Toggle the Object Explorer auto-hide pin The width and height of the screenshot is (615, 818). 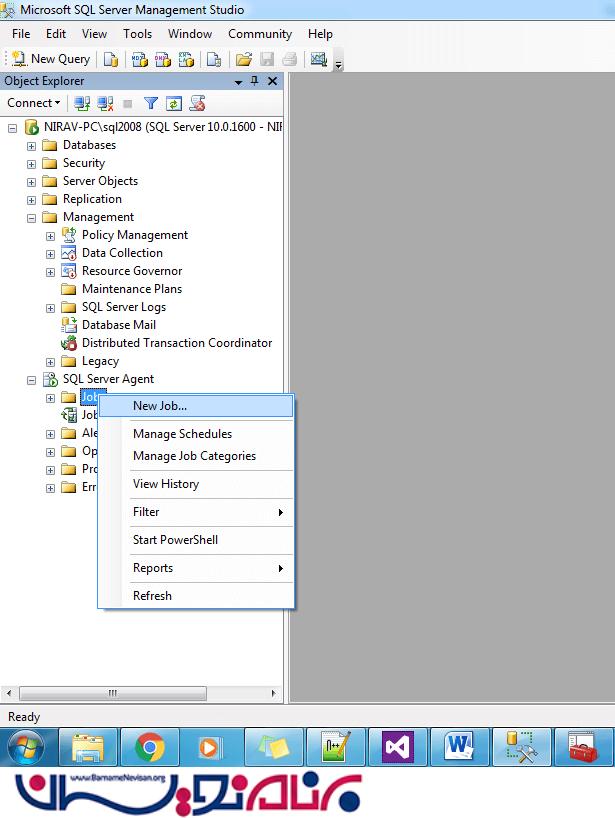tap(255, 81)
